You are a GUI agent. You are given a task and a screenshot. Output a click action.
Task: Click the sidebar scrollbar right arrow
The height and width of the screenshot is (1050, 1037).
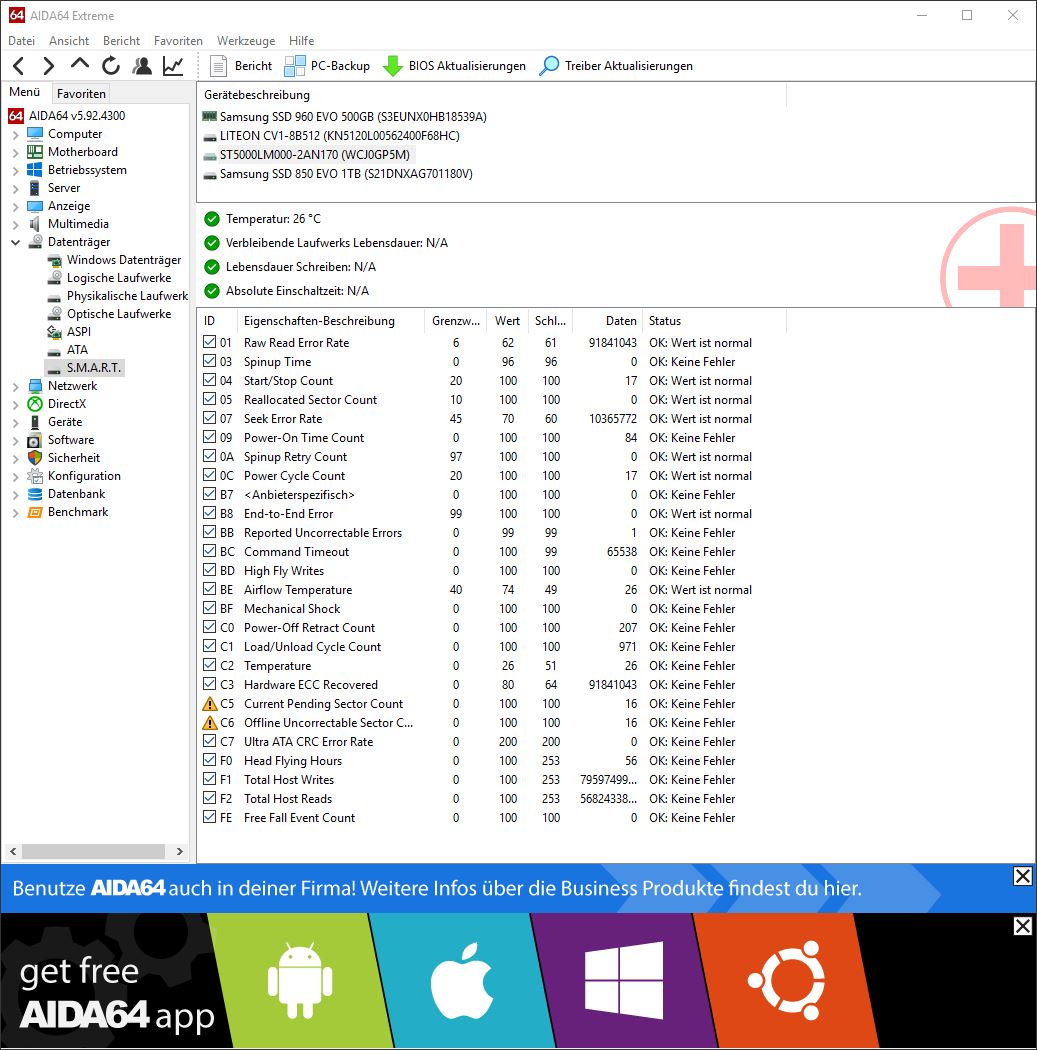pos(179,851)
